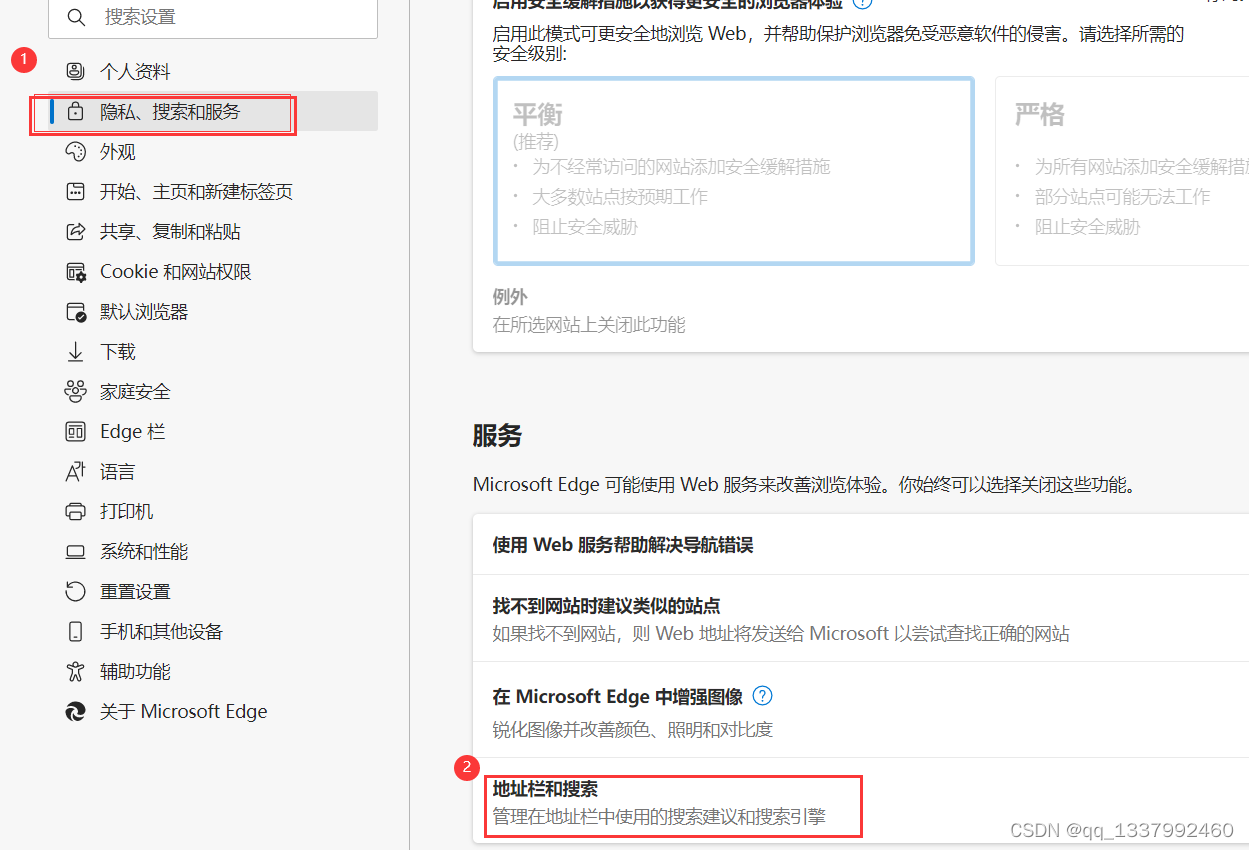Click the 共享、复制和粘贴 share icon

(x=75, y=231)
